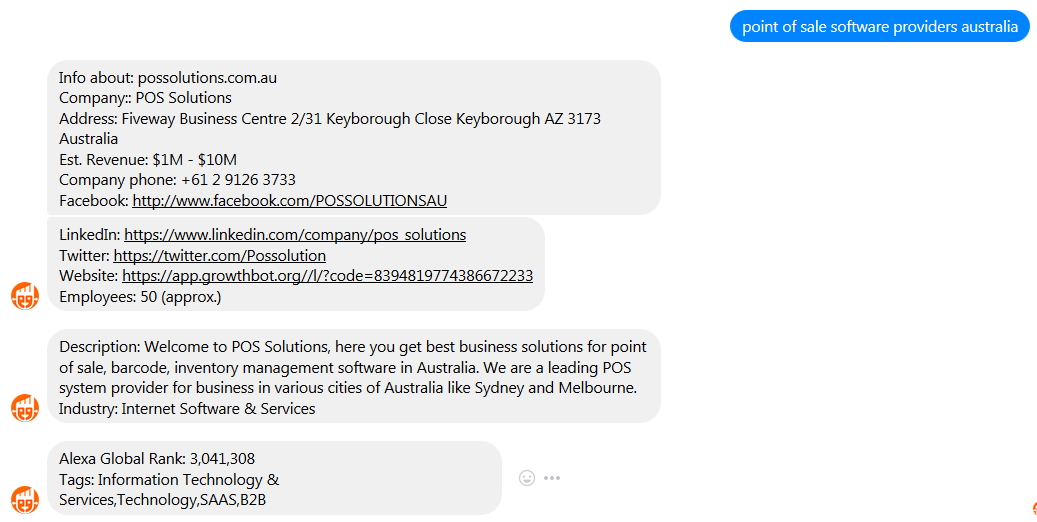Screen dimensions: 1037x522
Task: Open the growthbot.org website link
Action: 327,276
